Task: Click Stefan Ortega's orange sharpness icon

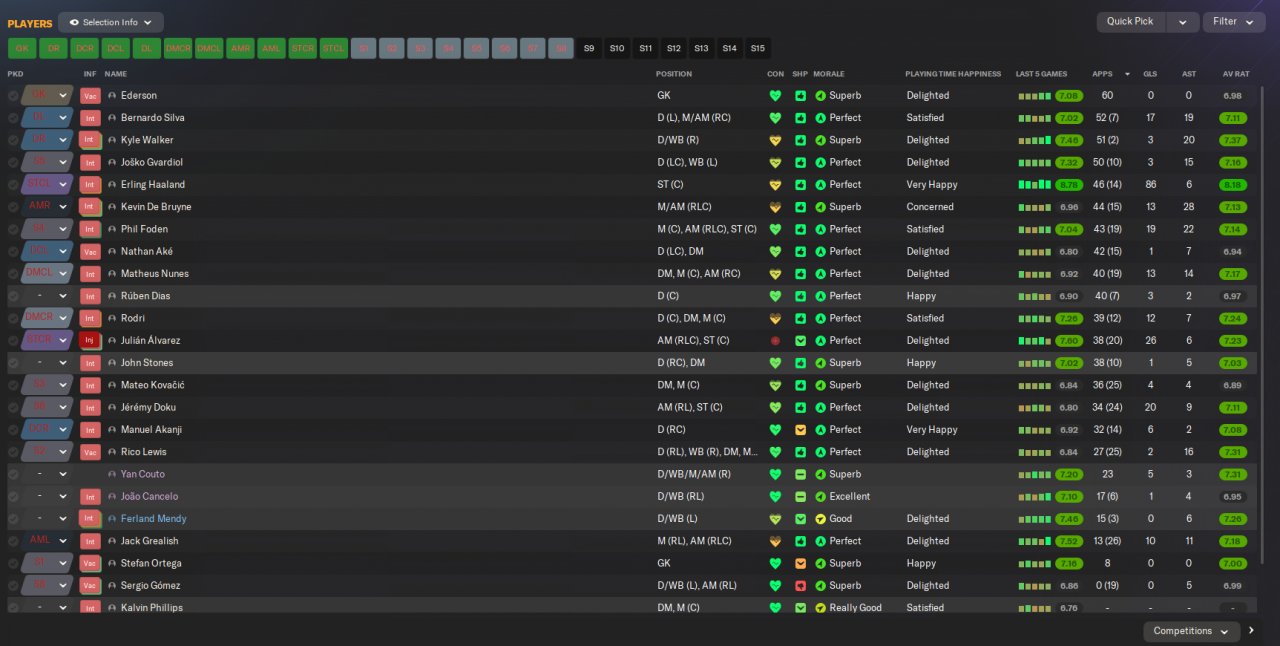Action: pos(800,563)
